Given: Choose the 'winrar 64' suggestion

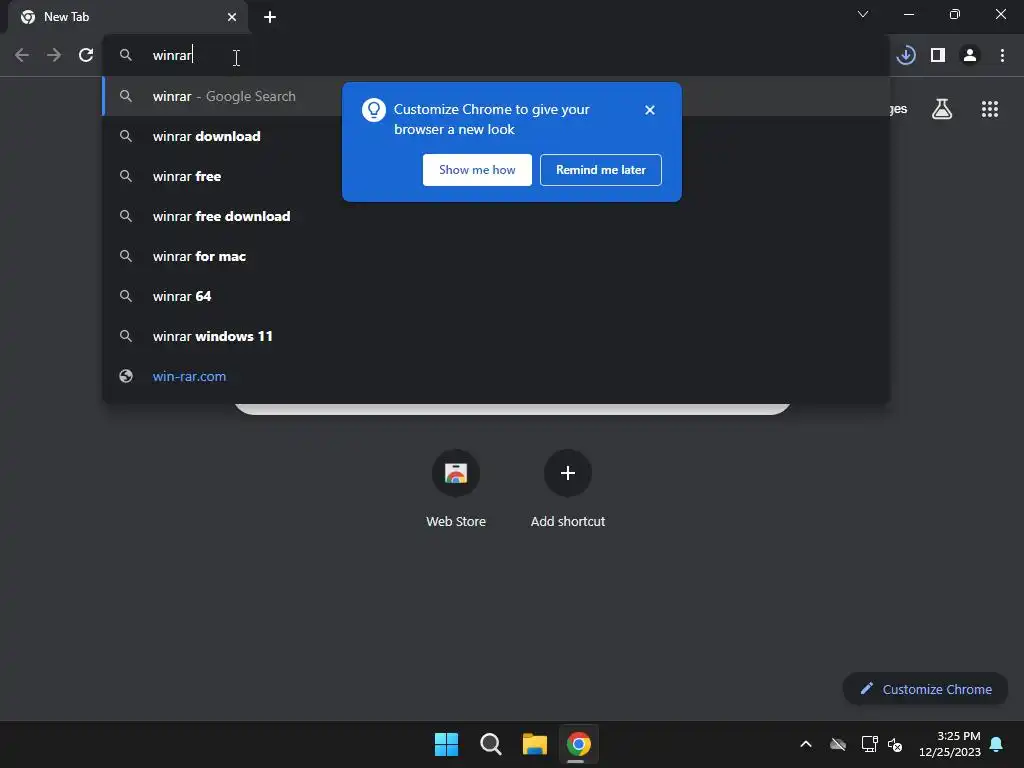Looking at the screenshot, I should click(x=496, y=296).
